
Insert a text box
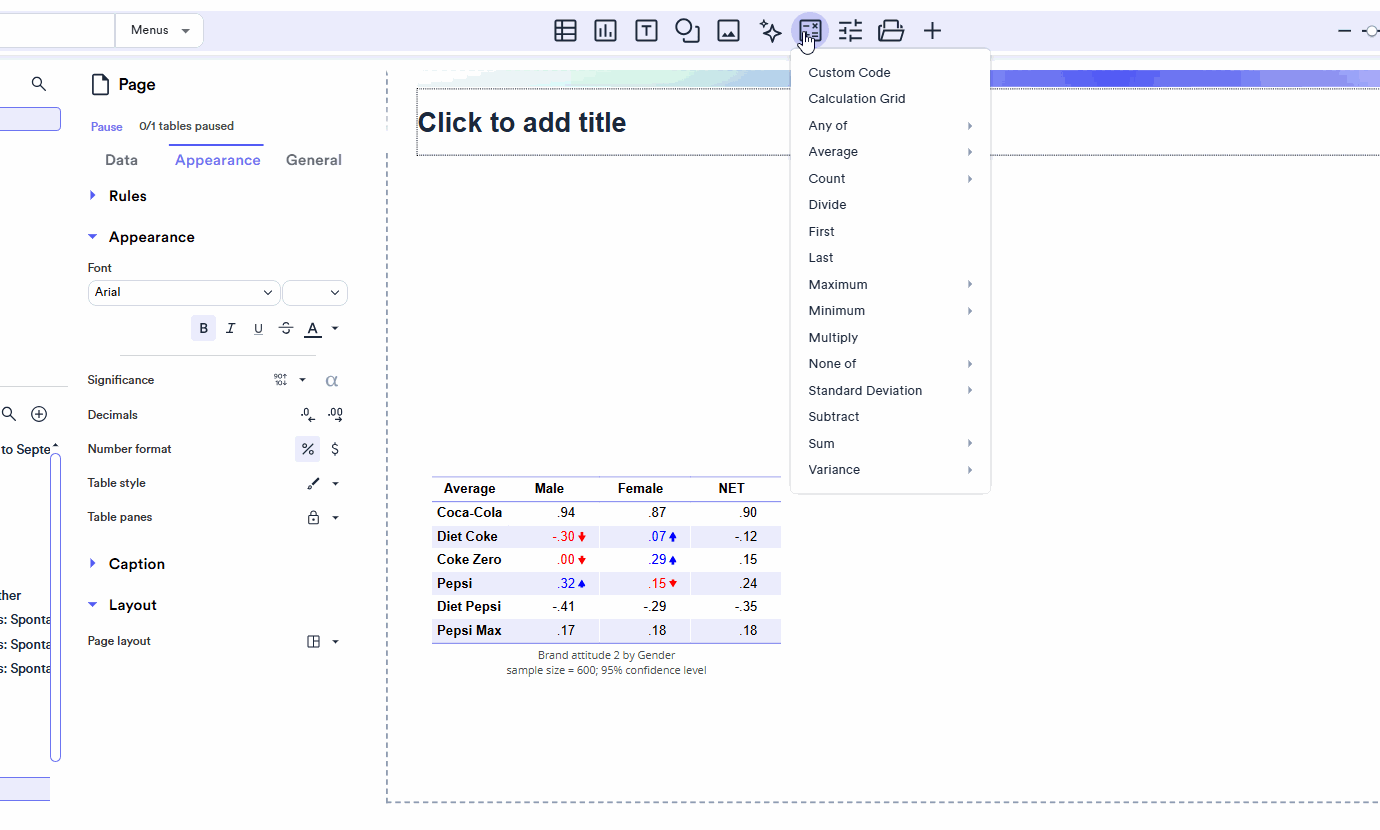(x=646, y=30)
